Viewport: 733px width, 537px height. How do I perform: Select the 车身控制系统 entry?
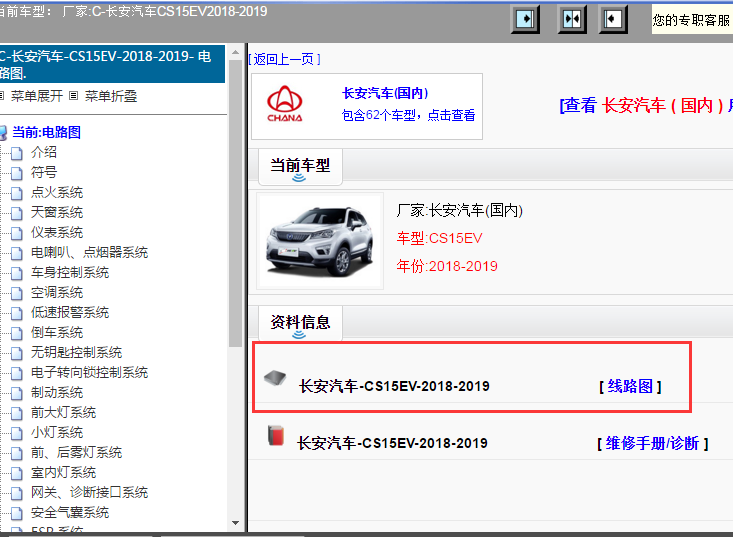pos(70,272)
